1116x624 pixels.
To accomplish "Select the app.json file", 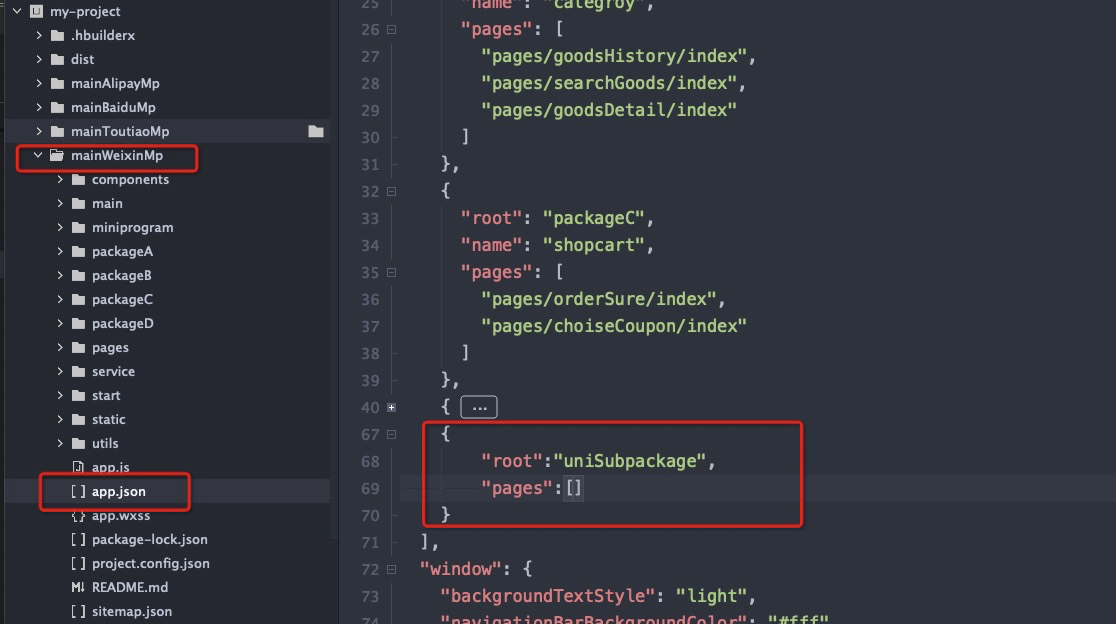I will tap(118, 491).
